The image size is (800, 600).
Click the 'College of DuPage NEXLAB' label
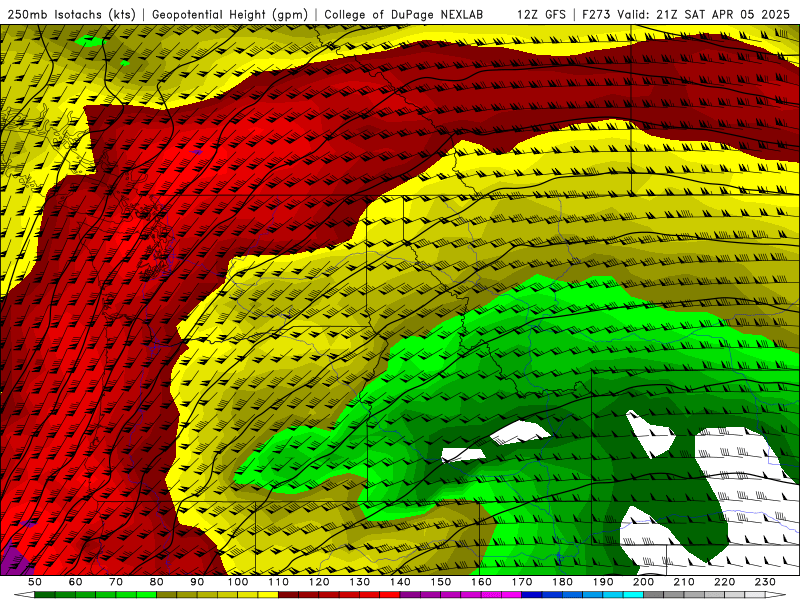[403, 15]
